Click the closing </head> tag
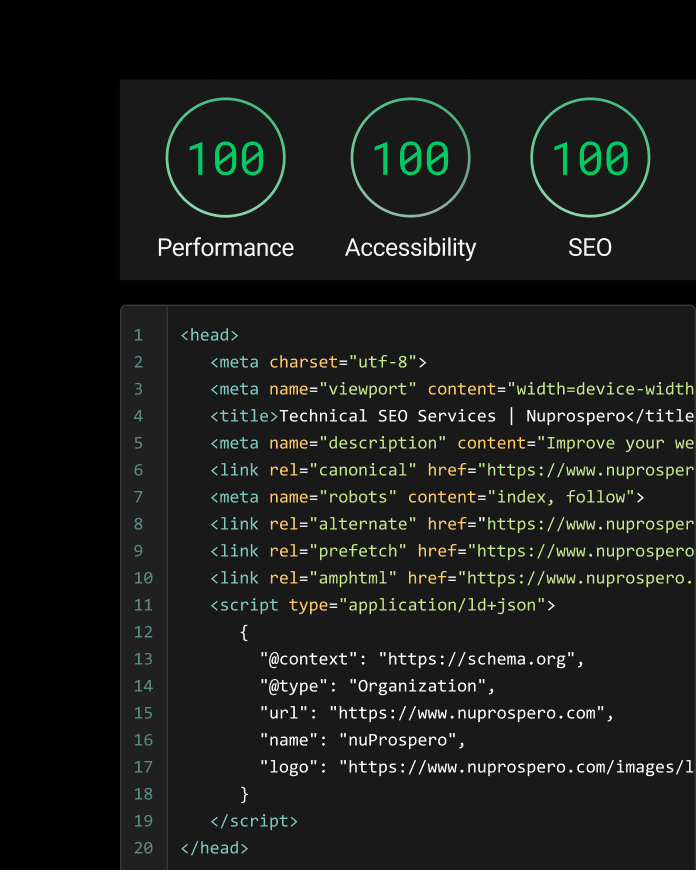Viewport: 696px width, 870px height. click(214, 848)
